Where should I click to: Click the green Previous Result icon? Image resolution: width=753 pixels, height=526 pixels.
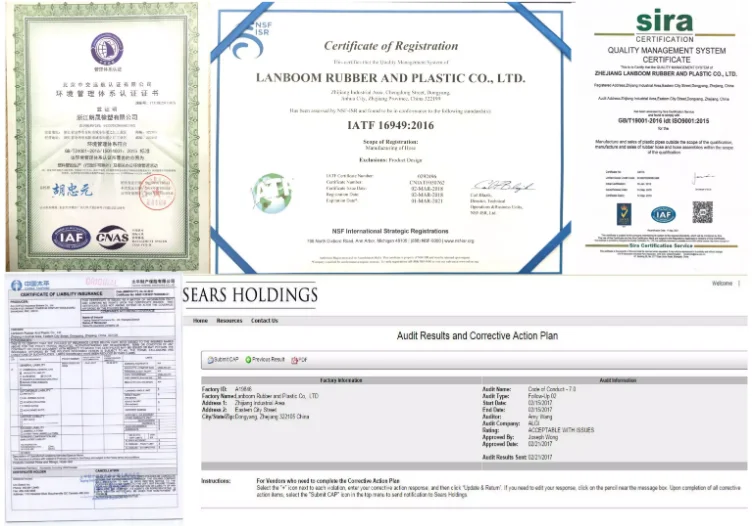coord(248,360)
